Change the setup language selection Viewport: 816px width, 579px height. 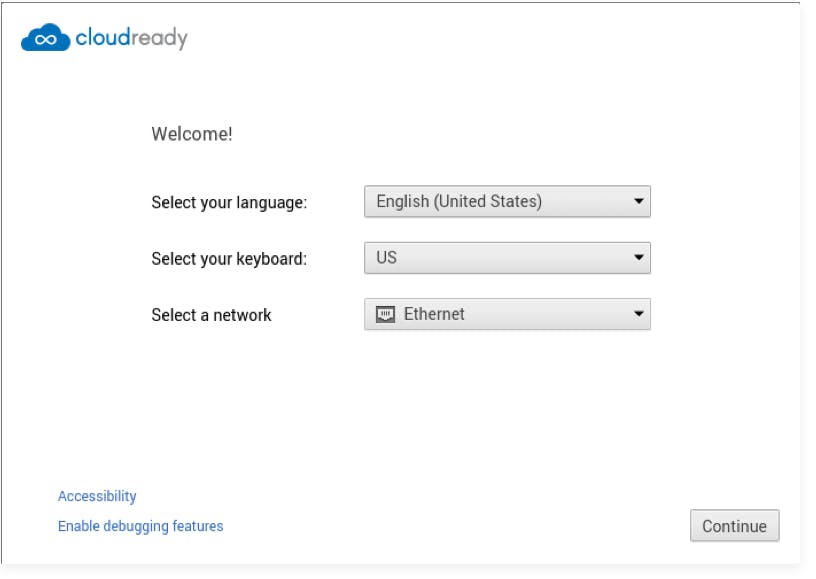[x=507, y=202]
